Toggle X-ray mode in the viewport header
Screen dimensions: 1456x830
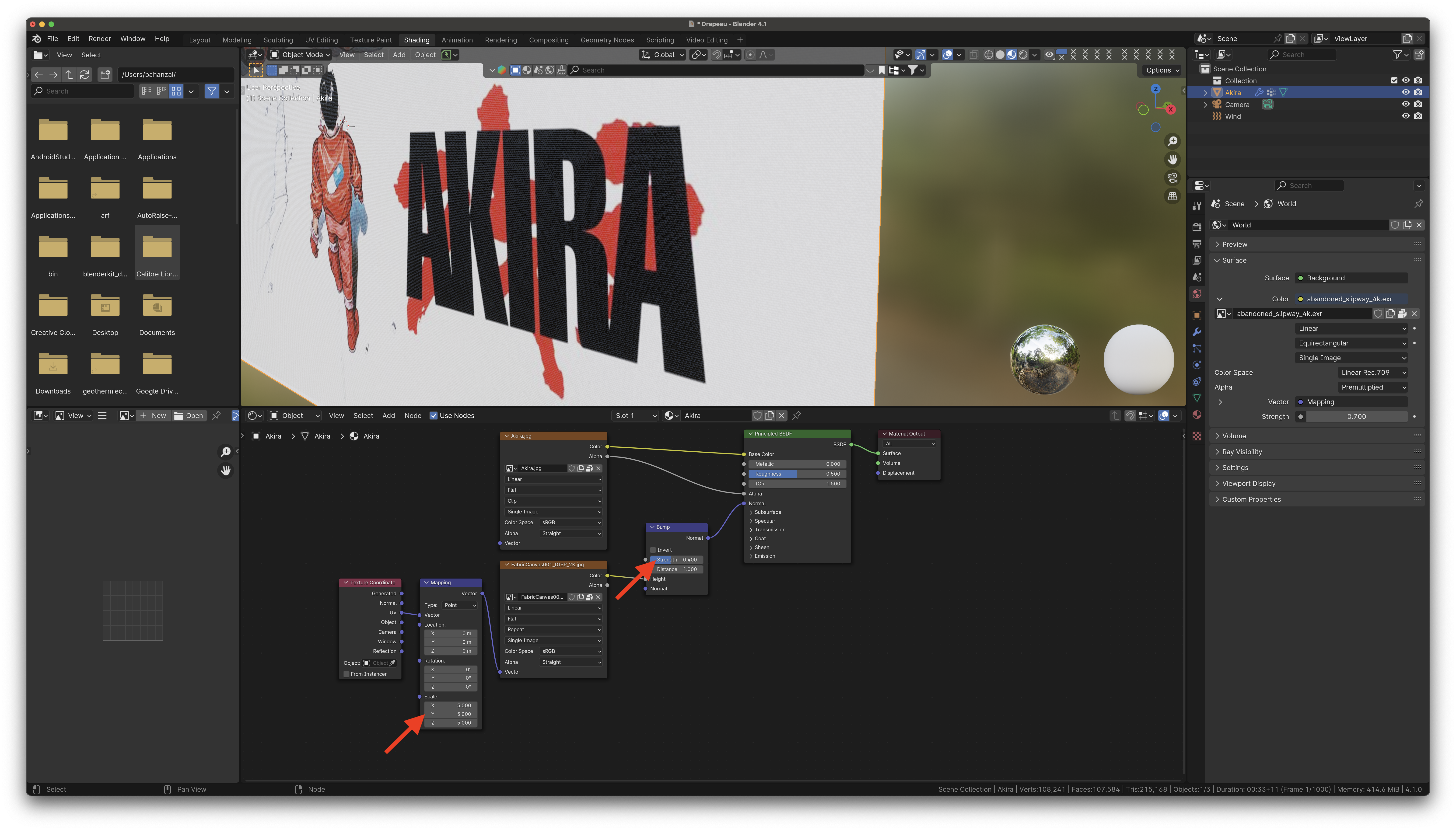pos(974,55)
